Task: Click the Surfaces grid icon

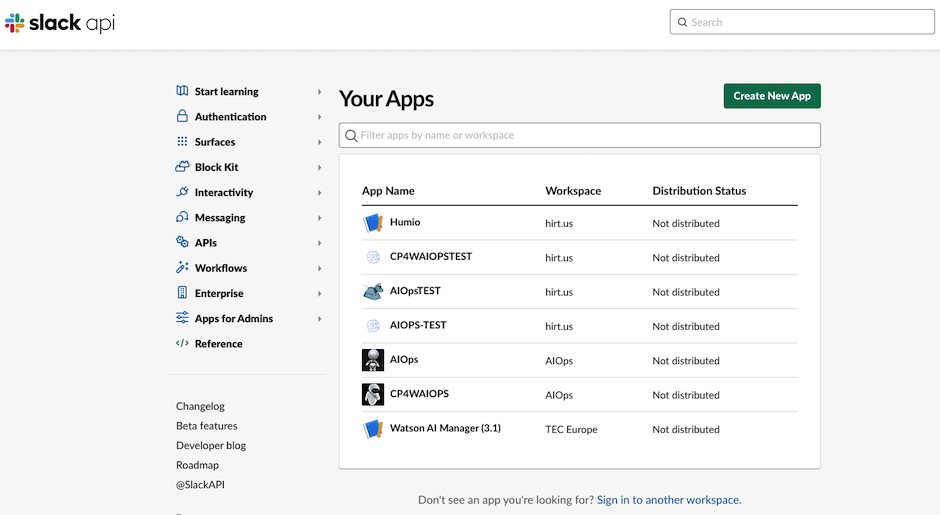Action: pos(182,141)
